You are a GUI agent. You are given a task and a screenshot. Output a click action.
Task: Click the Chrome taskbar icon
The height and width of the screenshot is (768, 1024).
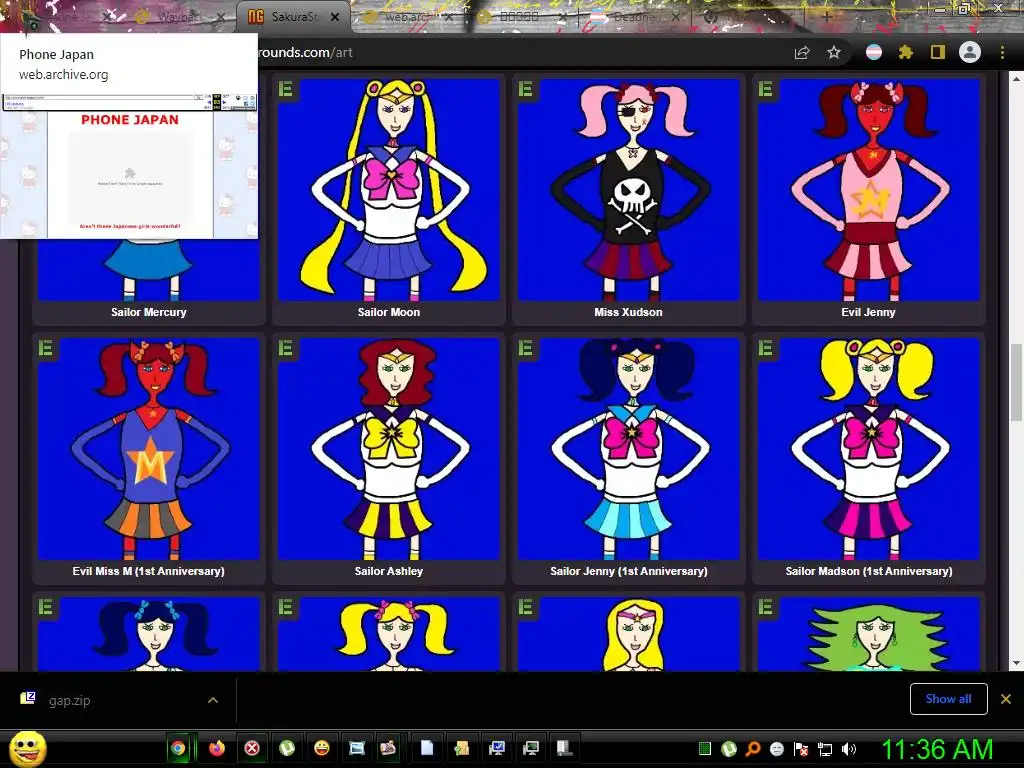click(178, 748)
